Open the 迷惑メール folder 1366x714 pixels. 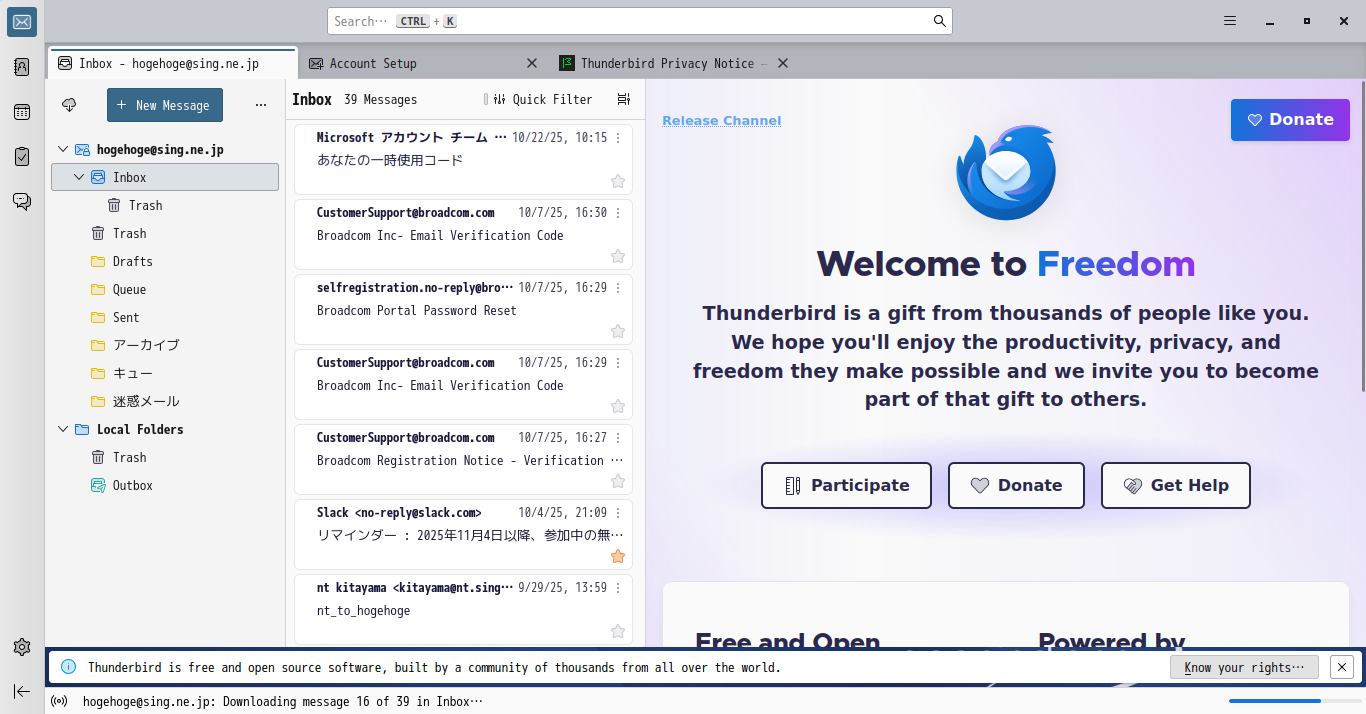click(165, 401)
